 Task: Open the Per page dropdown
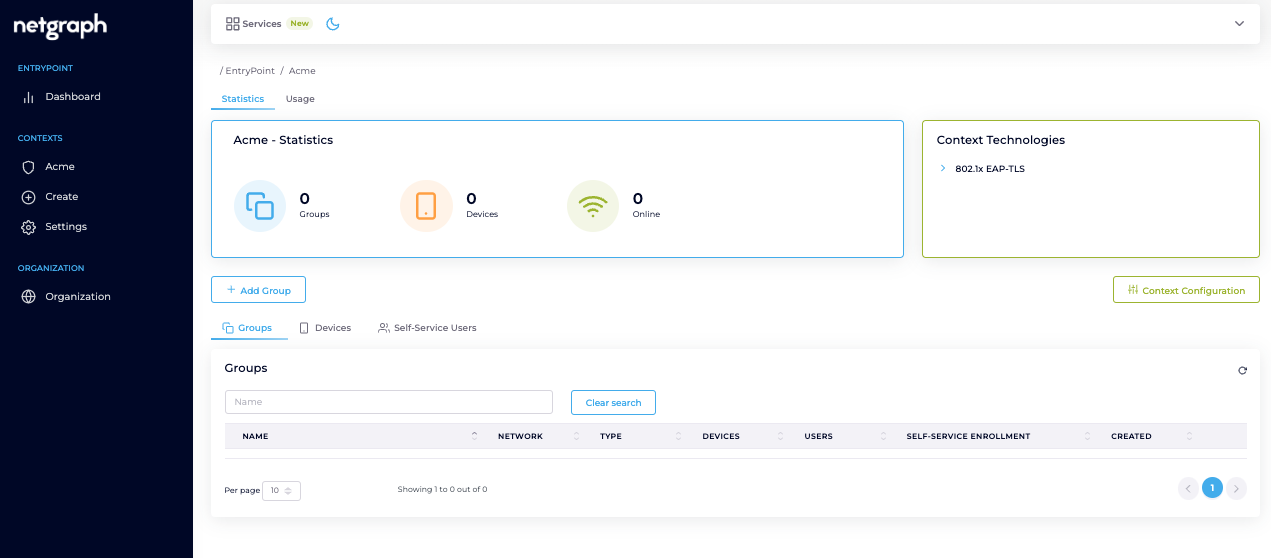[281, 490]
